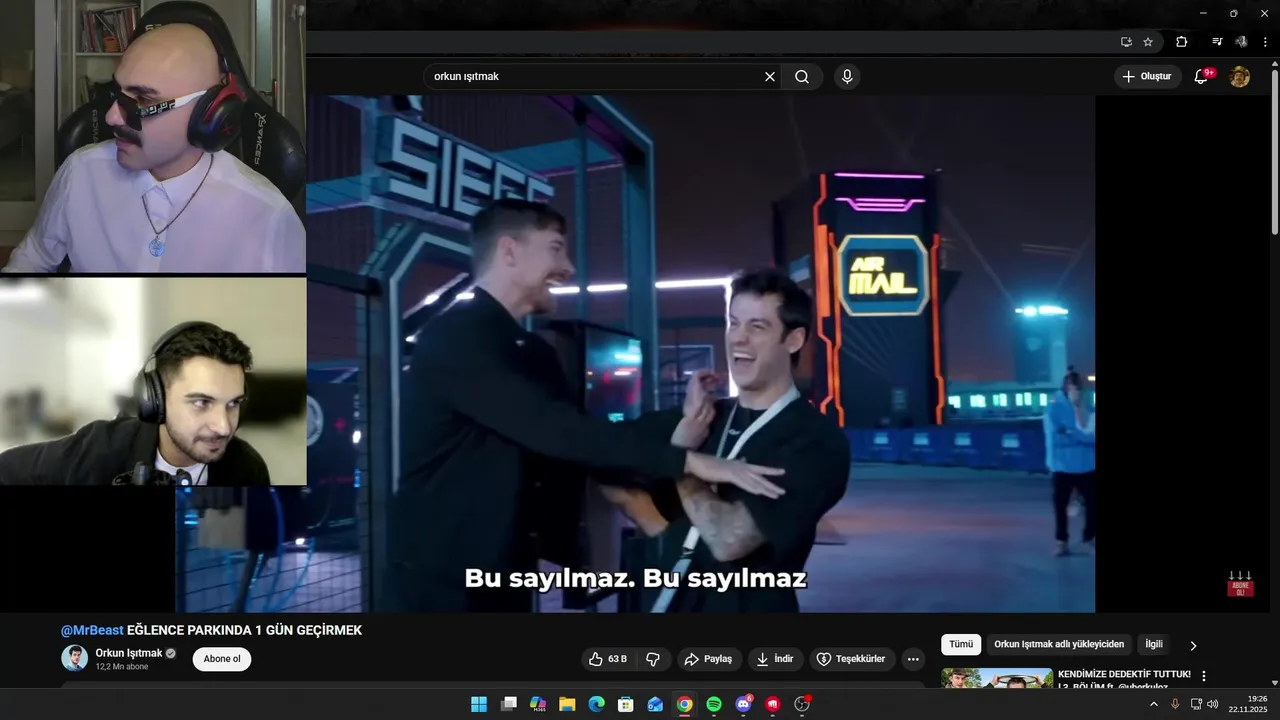Open Chrome media controls icon
This screenshot has width=1280, height=720.
coord(1217,42)
